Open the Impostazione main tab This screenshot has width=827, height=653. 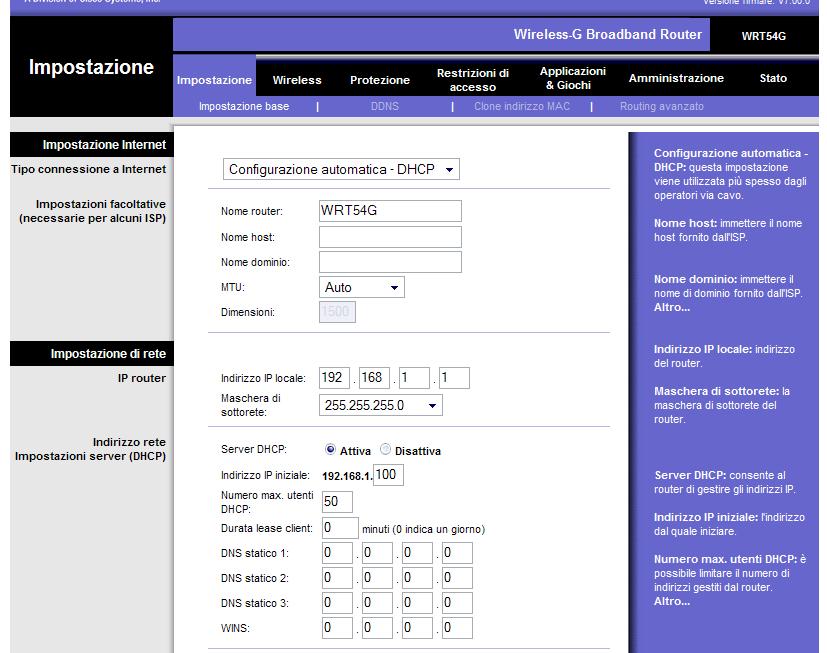tap(214, 80)
